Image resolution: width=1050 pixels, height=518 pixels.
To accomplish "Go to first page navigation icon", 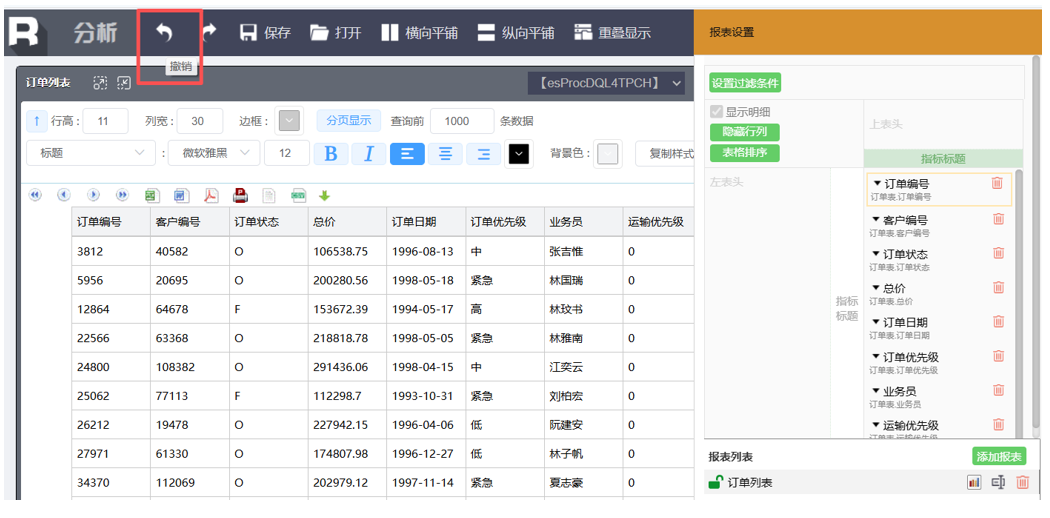I will 35,195.
